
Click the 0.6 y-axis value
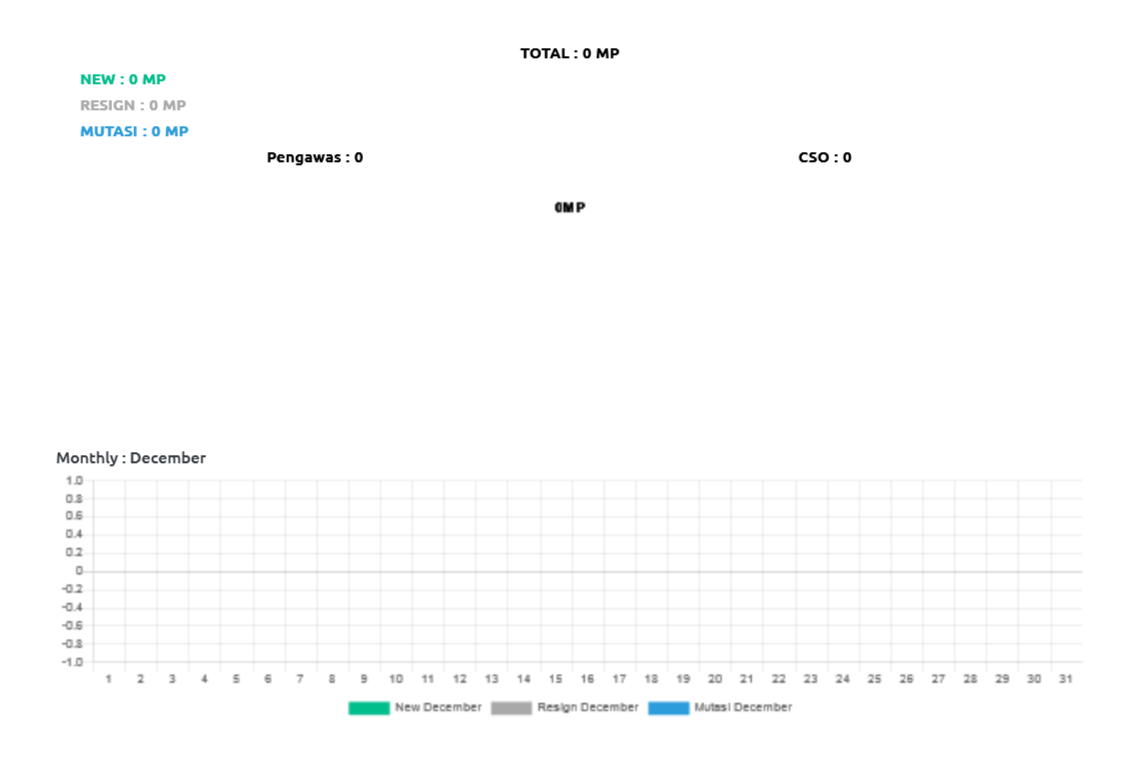[x=74, y=516]
